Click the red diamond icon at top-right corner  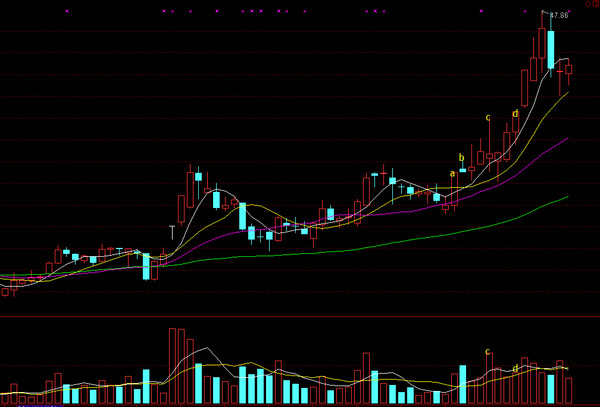588,4
